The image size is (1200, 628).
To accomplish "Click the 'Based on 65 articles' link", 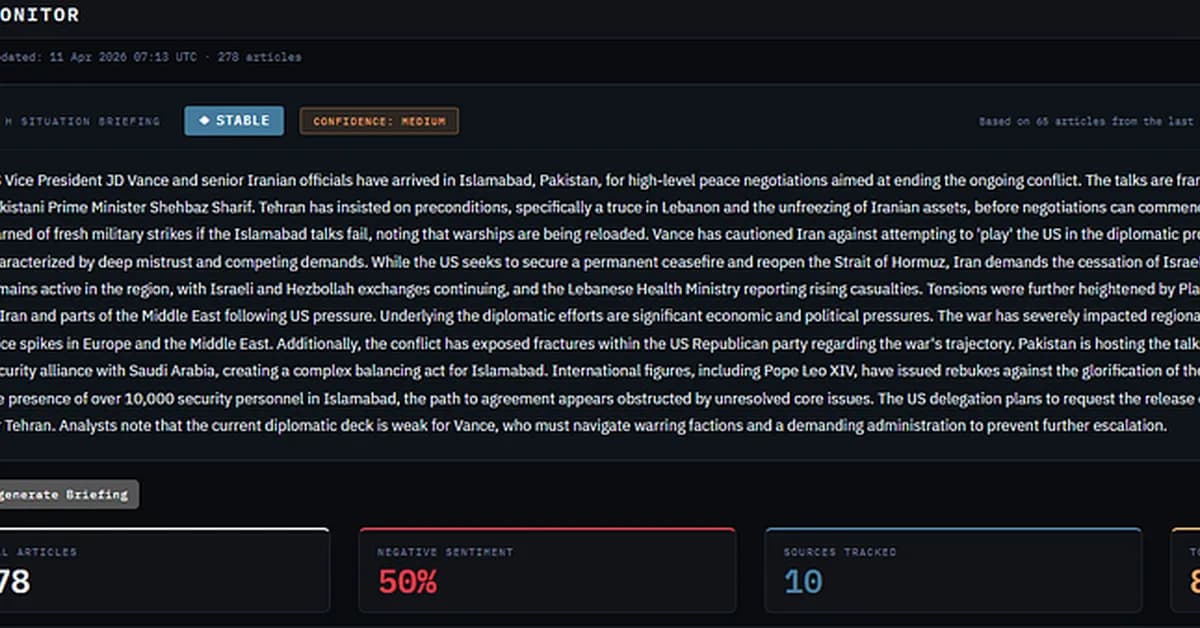I will tap(1090, 119).
